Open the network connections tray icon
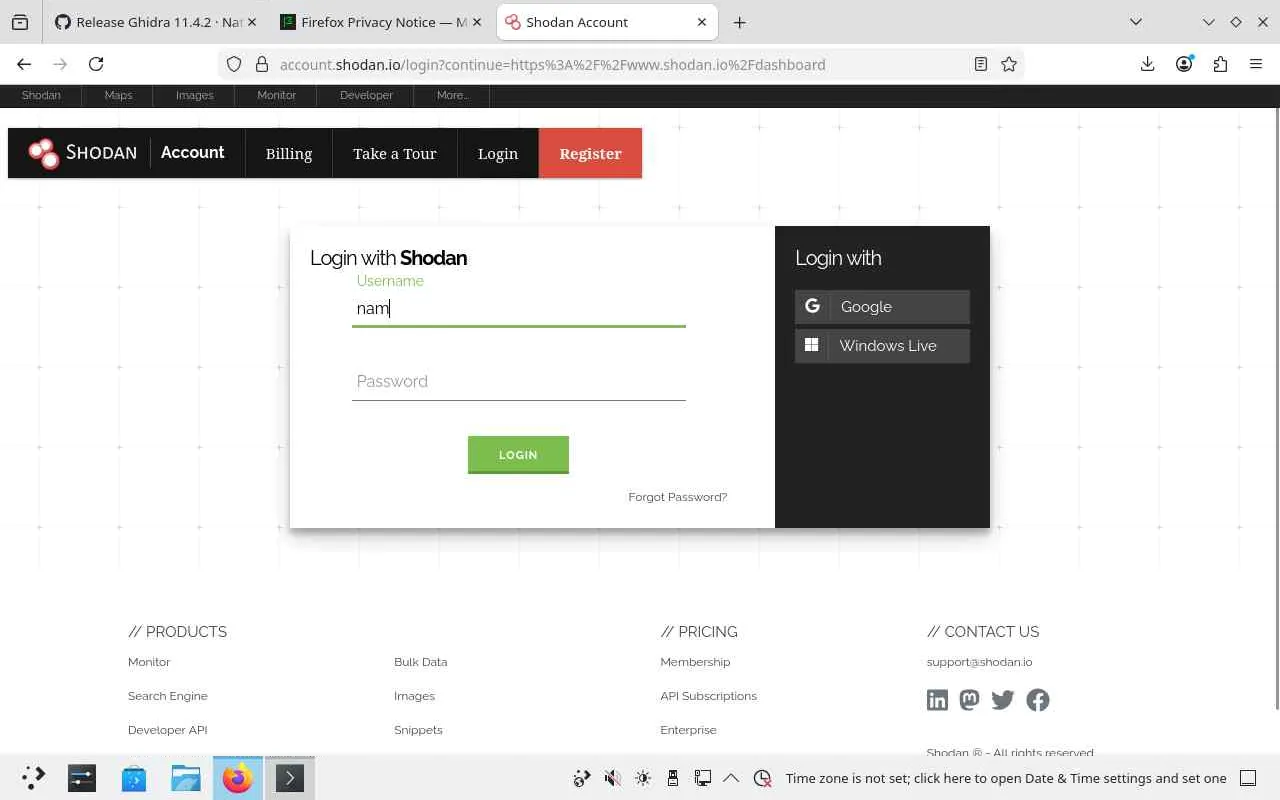The image size is (1280, 800). pyautogui.click(x=703, y=778)
